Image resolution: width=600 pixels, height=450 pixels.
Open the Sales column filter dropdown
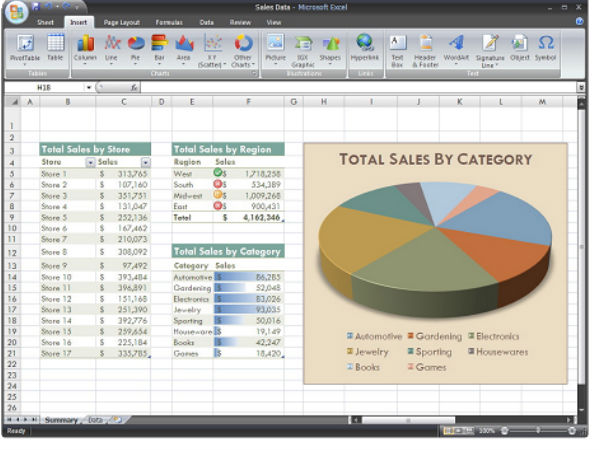[145, 162]
